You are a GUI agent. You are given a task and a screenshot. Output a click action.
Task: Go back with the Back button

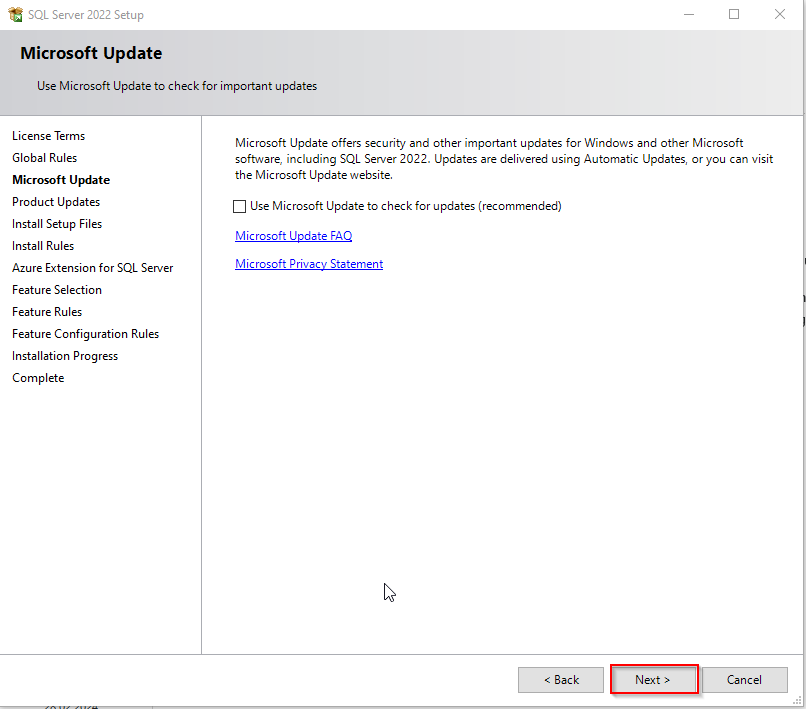coord(561,680)
